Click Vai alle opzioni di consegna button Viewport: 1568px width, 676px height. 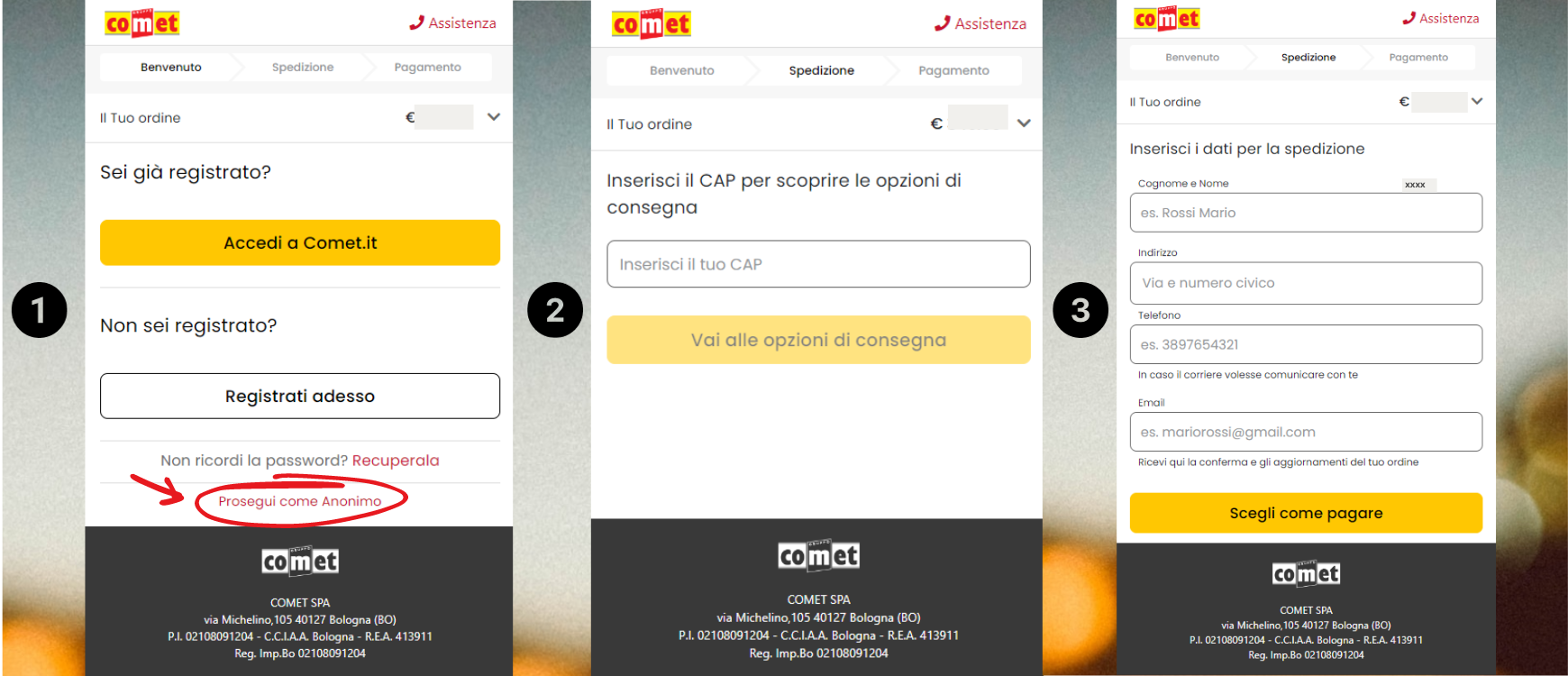click(x=818, y=340)
